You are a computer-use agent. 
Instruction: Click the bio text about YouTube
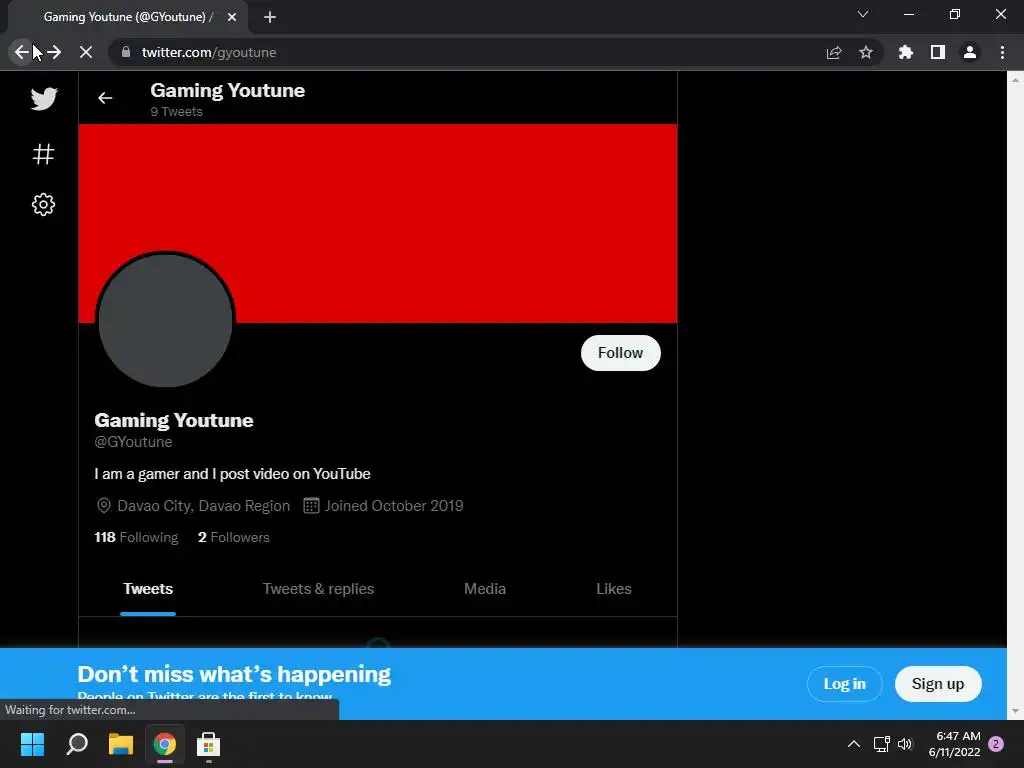tap(232, 474)
